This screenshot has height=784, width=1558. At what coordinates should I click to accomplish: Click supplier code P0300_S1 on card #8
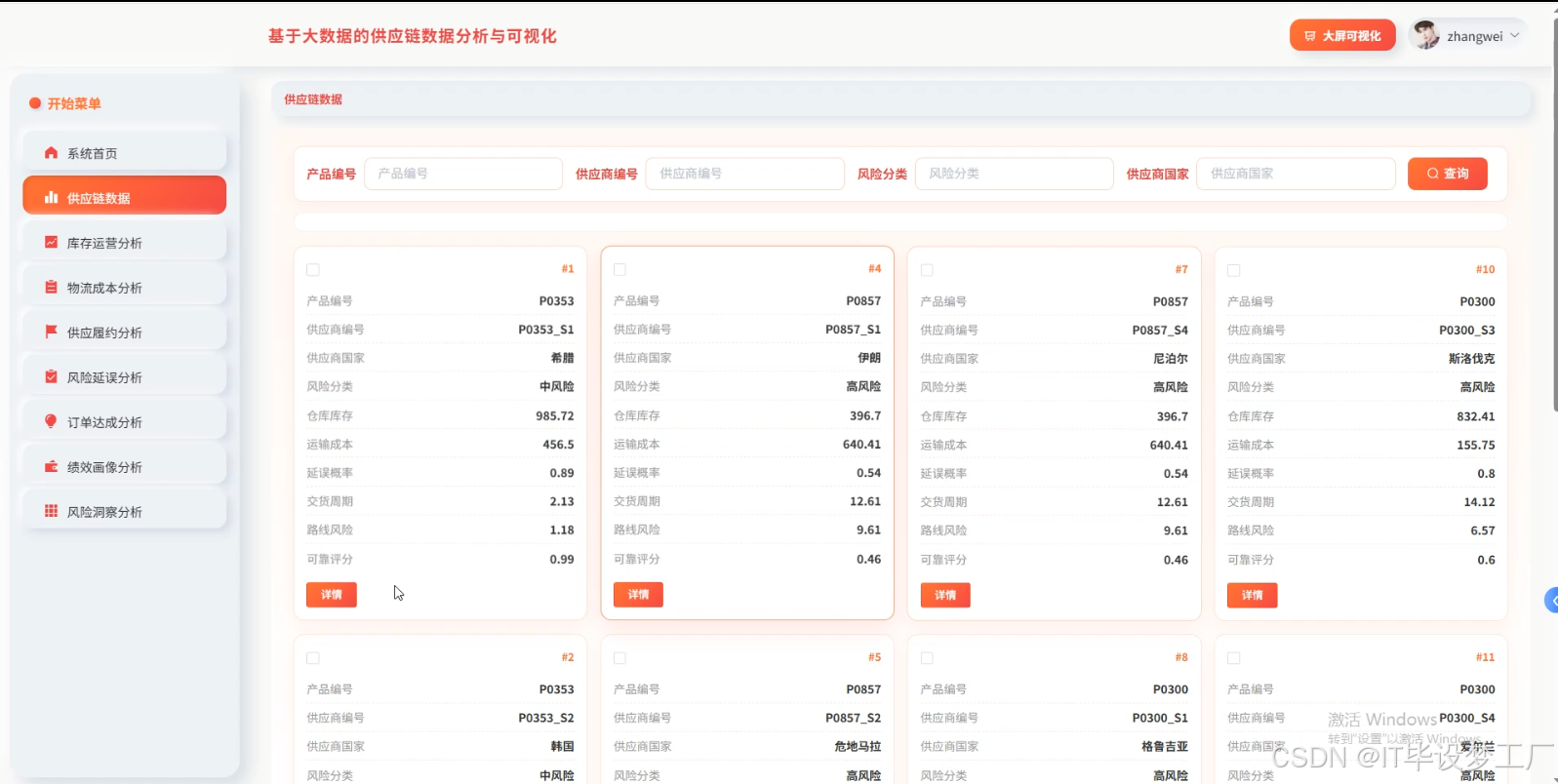tap(1160, 718)
